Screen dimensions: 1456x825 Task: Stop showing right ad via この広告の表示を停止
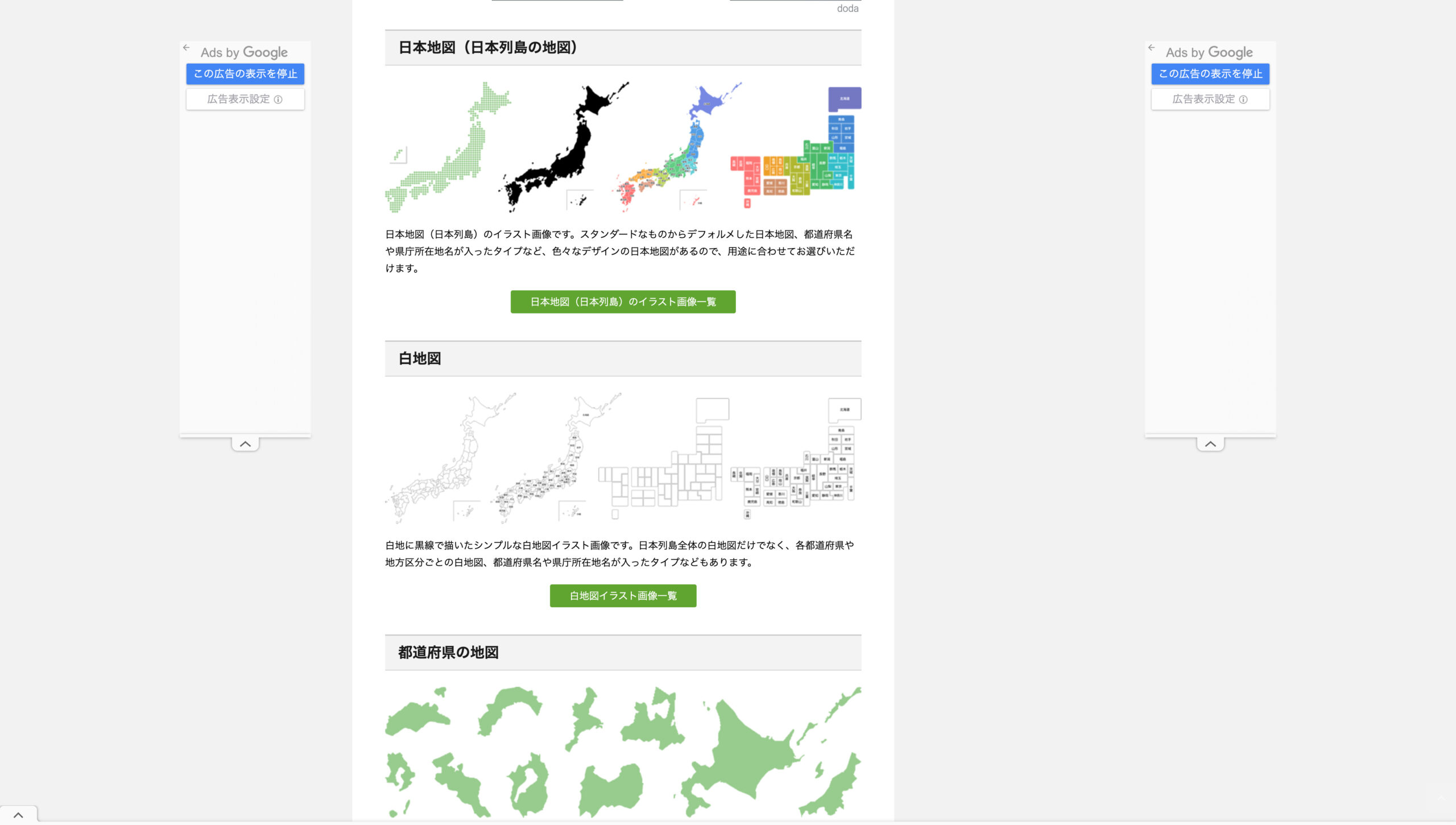coord(1210,74)
